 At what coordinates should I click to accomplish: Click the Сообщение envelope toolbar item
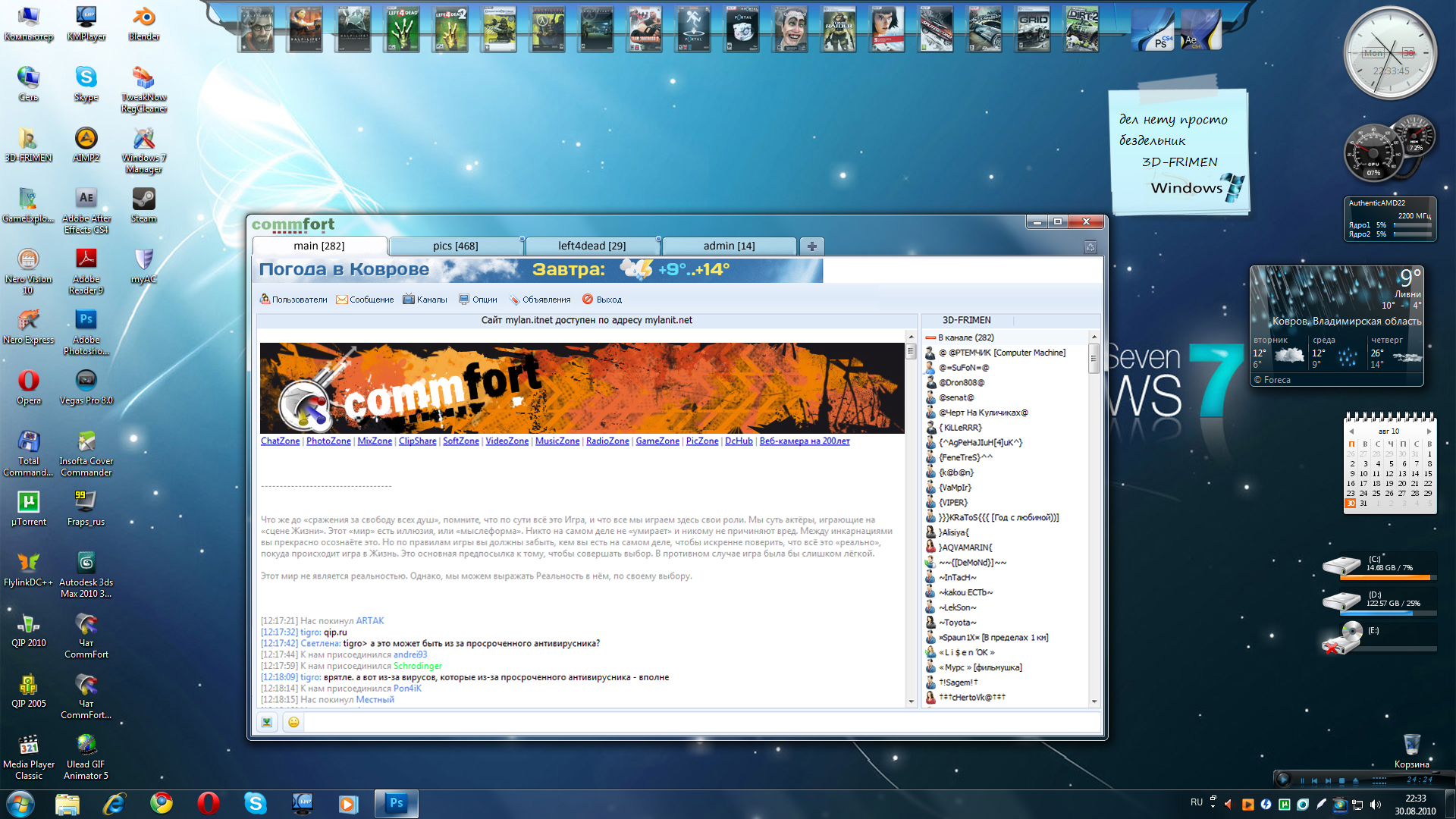[365, 300]
